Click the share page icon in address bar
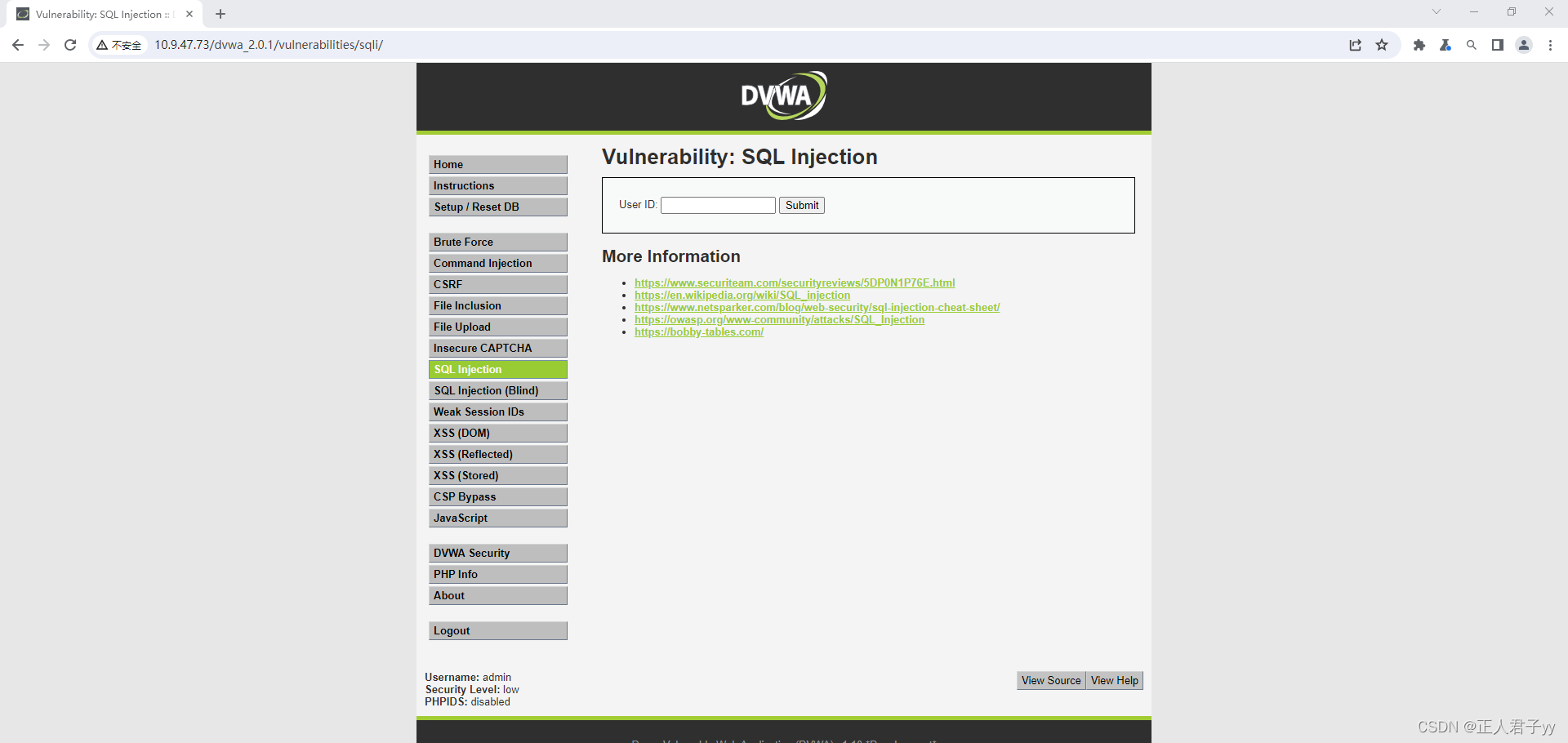 (1356, 45)
